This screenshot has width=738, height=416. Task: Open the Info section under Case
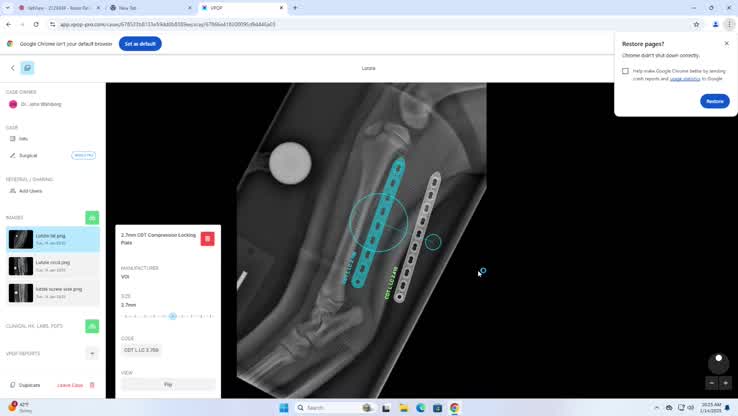click(23, 139)
